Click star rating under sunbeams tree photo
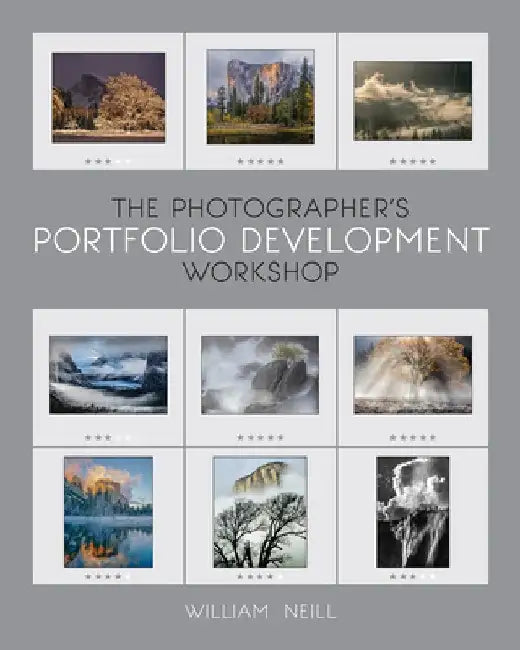The height and width of the screenshot is (650, 520). 413,437
